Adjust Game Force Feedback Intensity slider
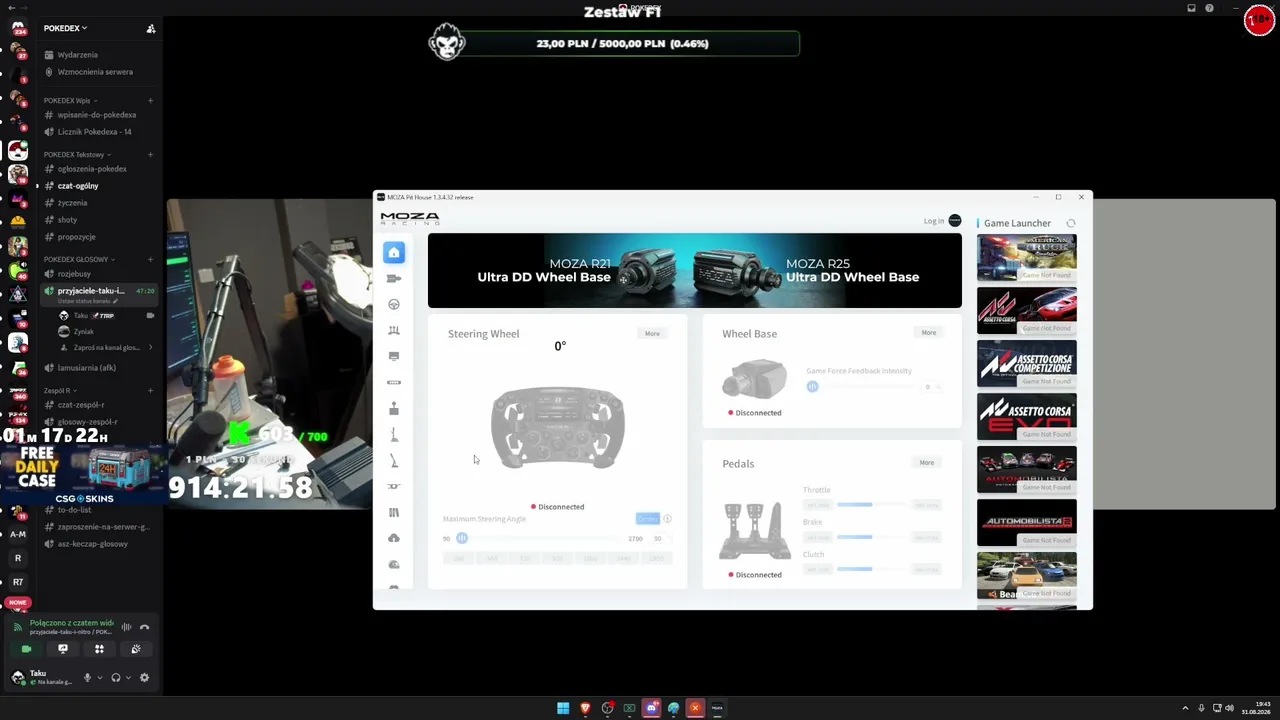1280x720 pixels. 812,387
